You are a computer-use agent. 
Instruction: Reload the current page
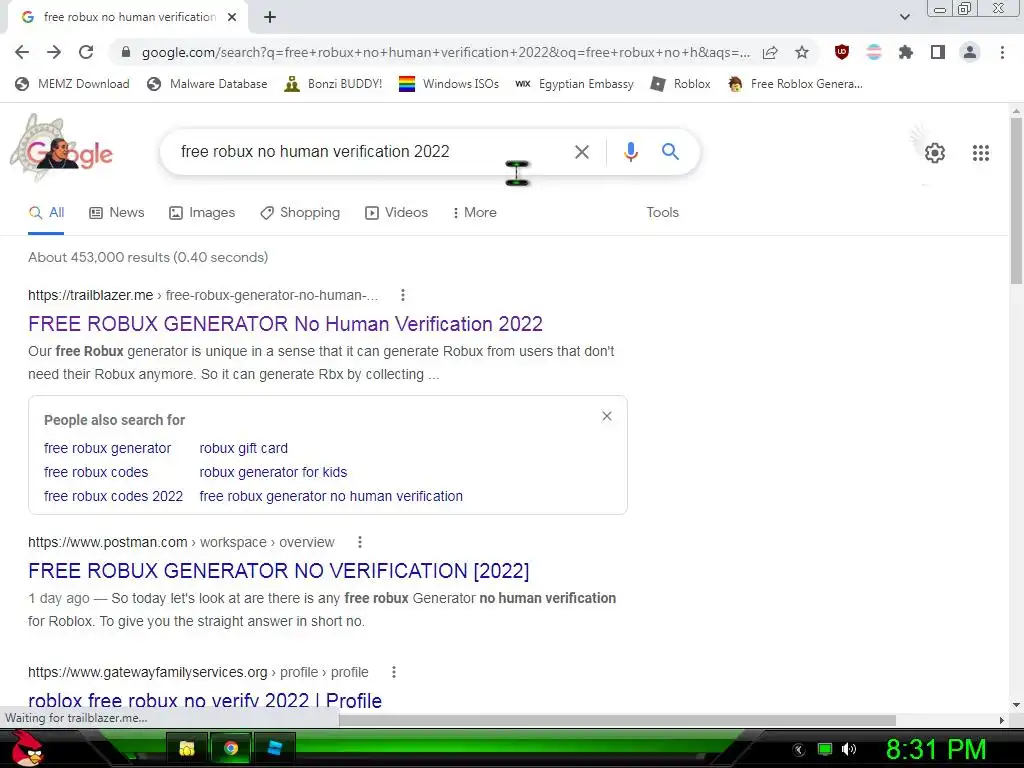tap(86, 52)
